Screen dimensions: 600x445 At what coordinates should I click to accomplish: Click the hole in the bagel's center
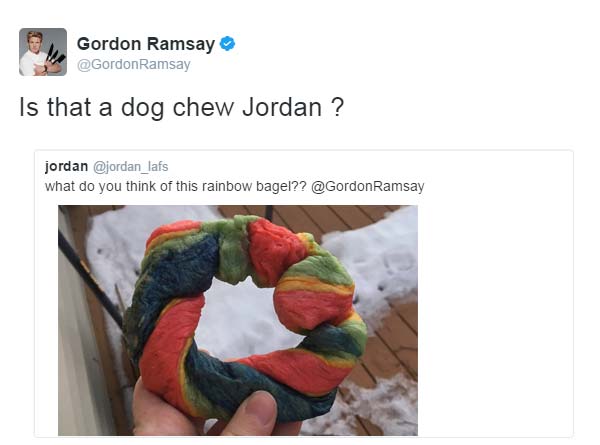click(x=243, y=318)
